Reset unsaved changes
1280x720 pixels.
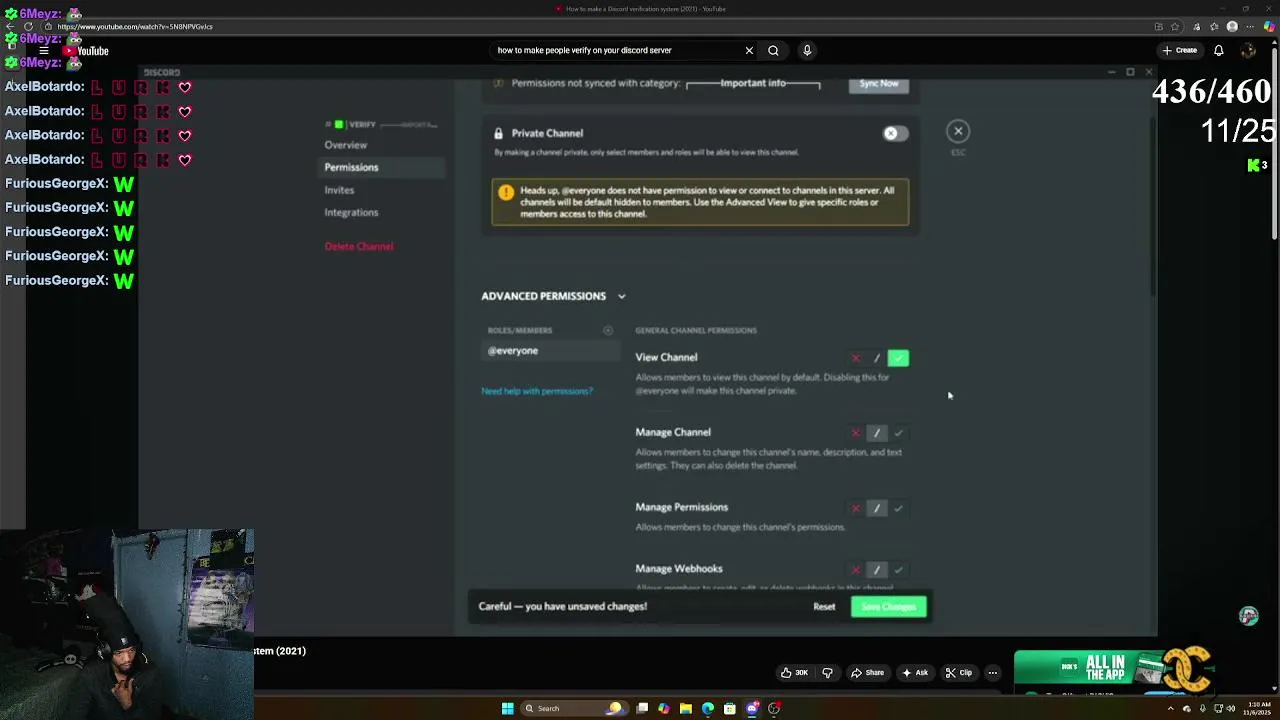coord(824,607)
